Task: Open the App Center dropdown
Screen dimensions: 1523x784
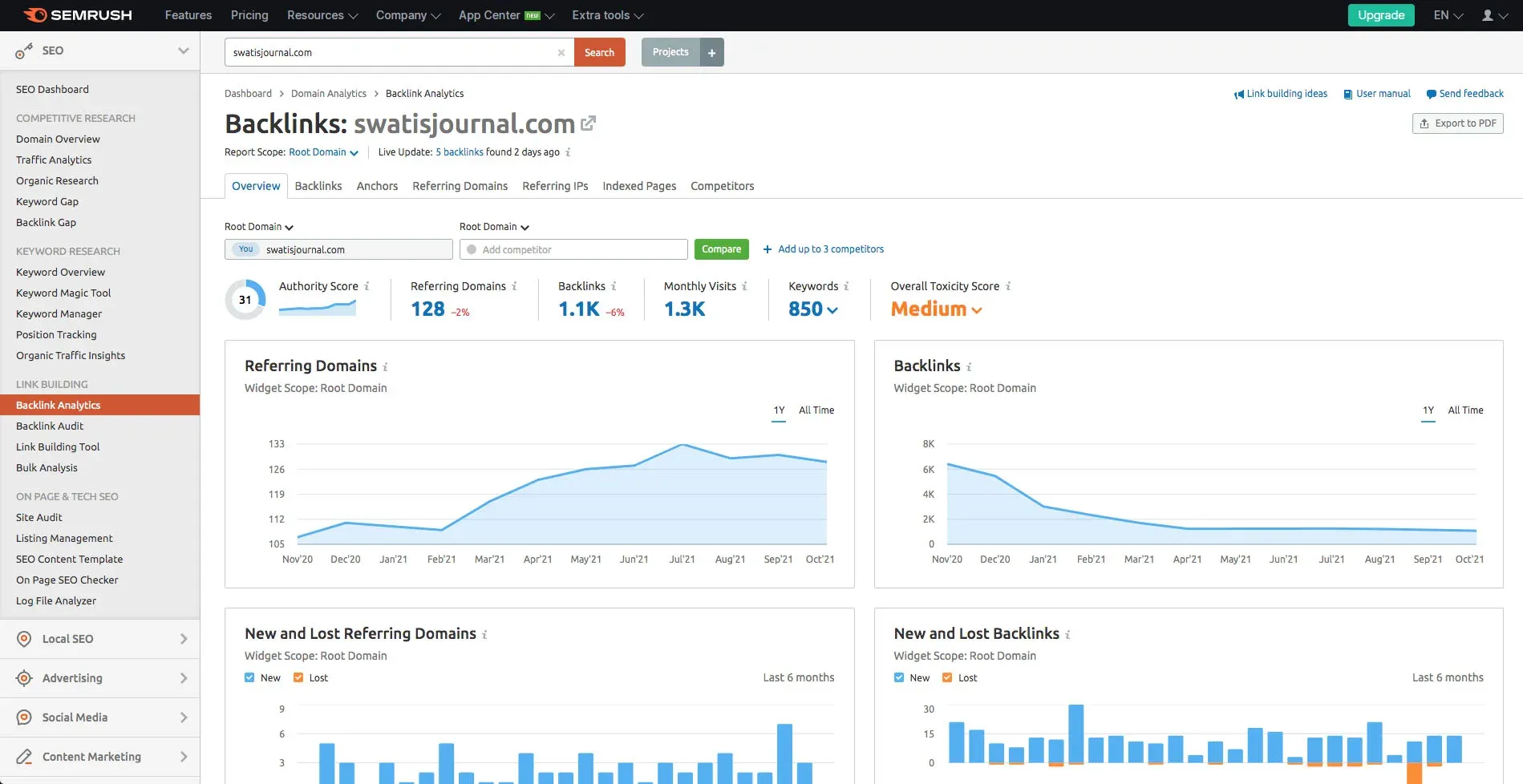Action: pos(507,15)
